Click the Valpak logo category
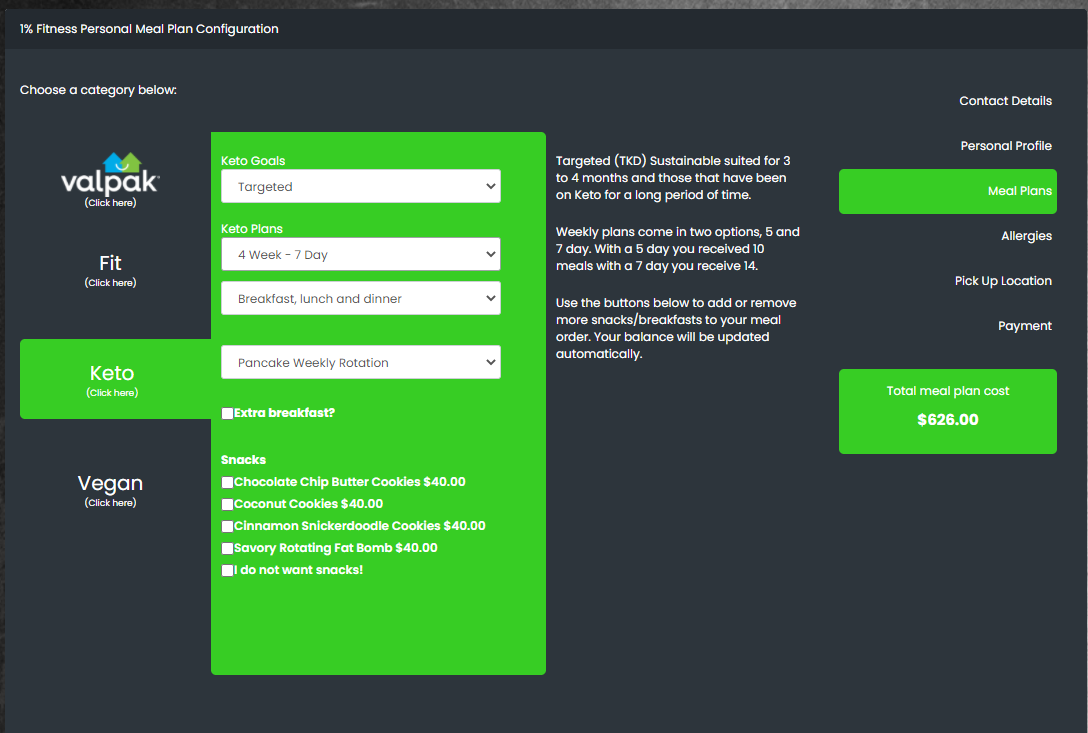Image resolution: width=1088 pixels, height=733 pixels. coord(110,180)
